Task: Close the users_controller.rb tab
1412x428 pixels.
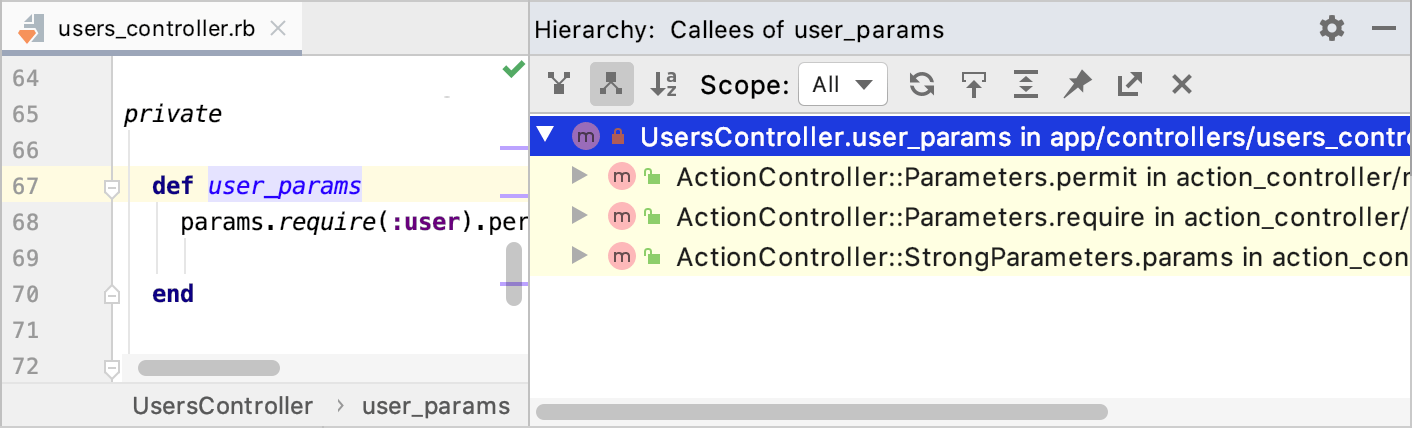Action: pyautogui.click(x=279, y=28)
